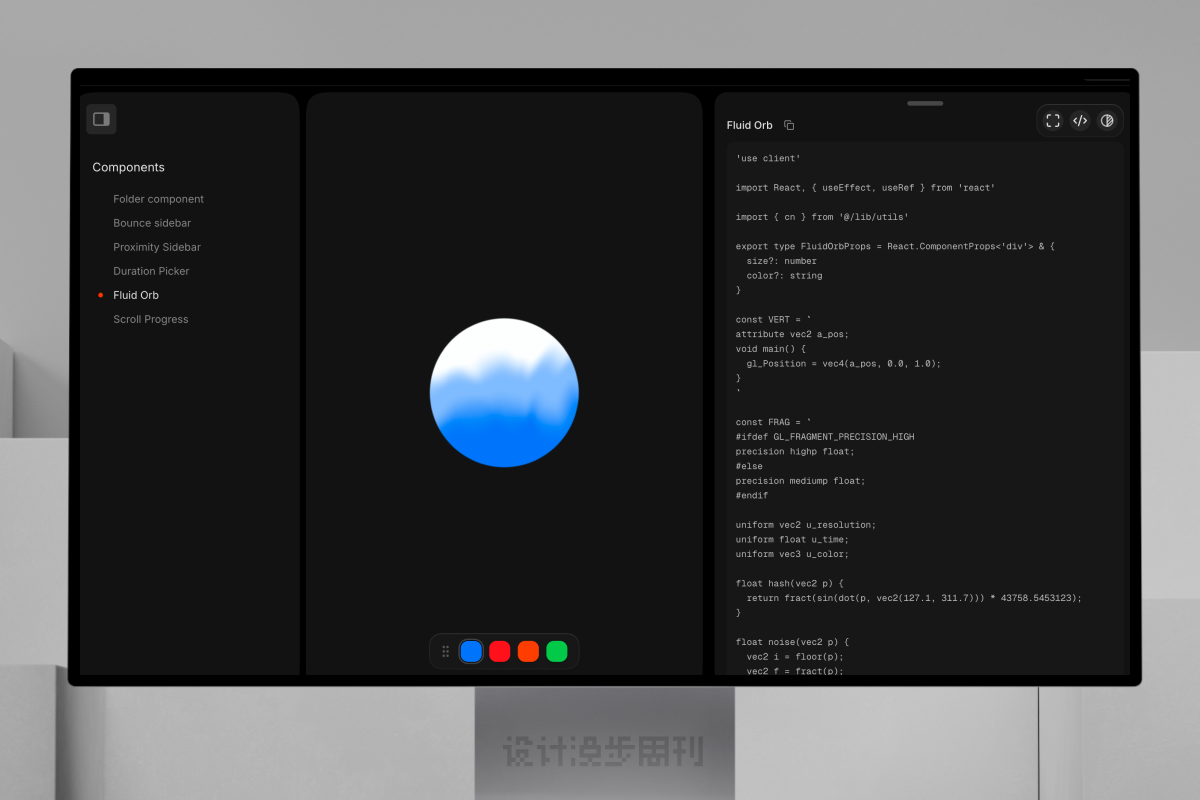Select Proximity Sidebar in the list
The image size is (1200, 800).
tap(157, 247)
